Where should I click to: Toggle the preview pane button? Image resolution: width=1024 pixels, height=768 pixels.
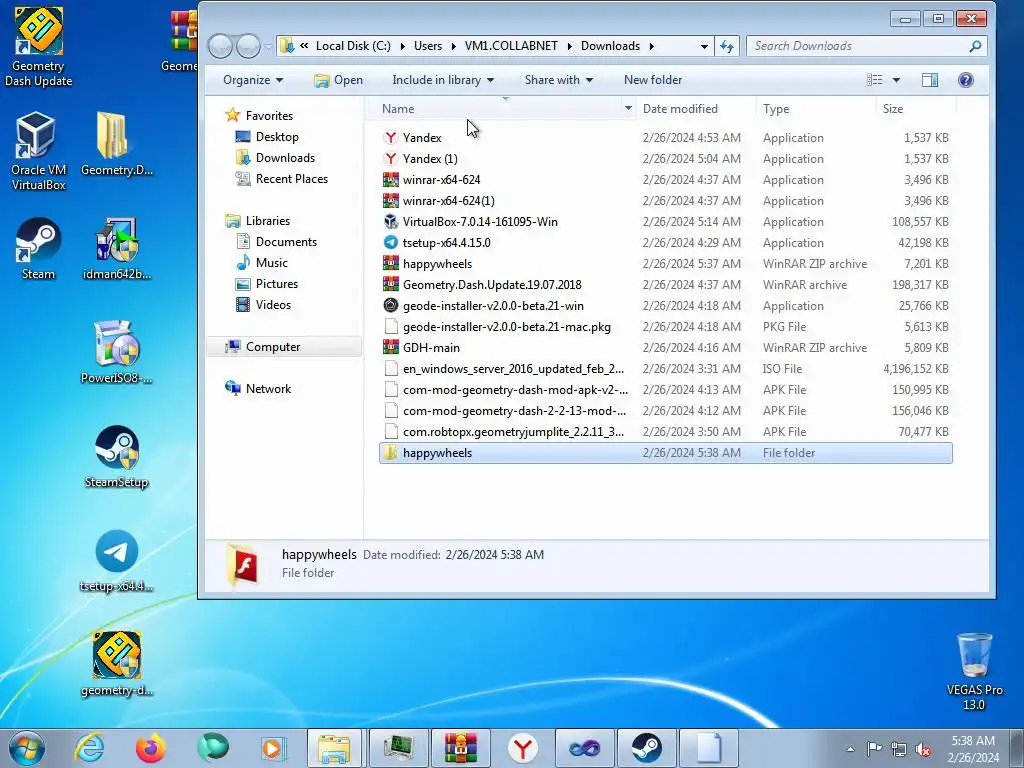930,80
